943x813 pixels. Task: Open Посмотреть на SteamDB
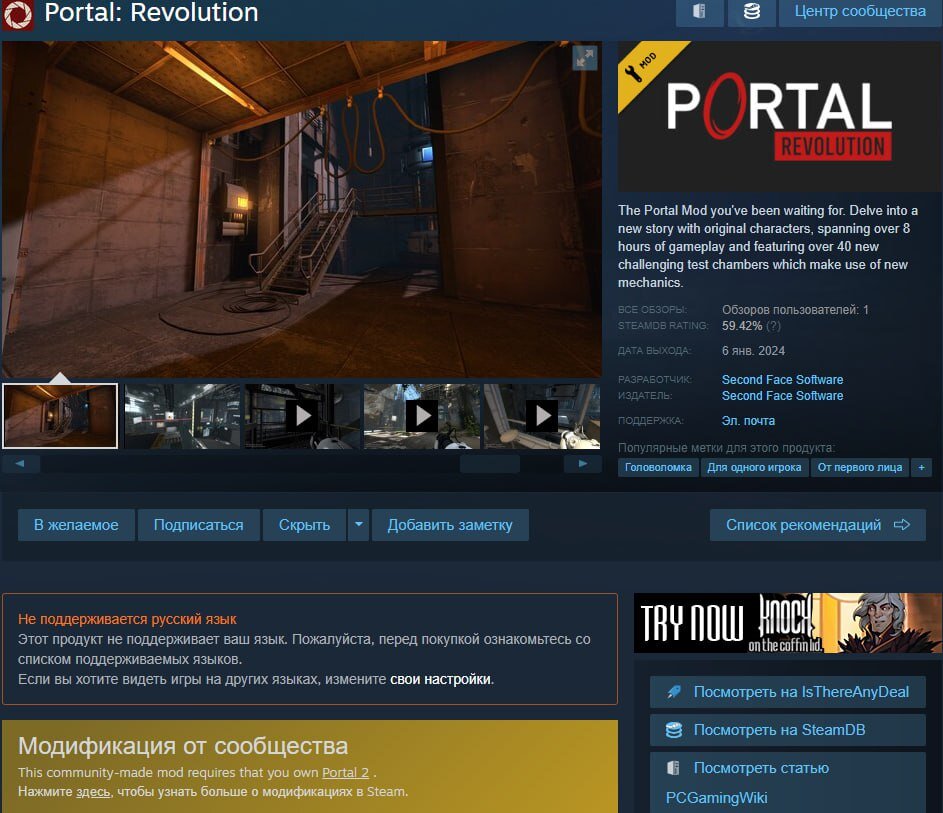(788, 730)
